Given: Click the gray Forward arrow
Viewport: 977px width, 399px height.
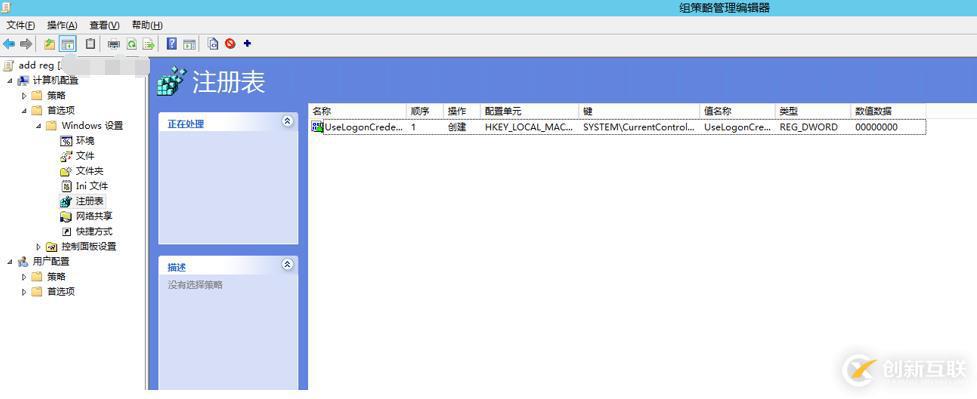Looking at the screenshot, I should [26, 44].
